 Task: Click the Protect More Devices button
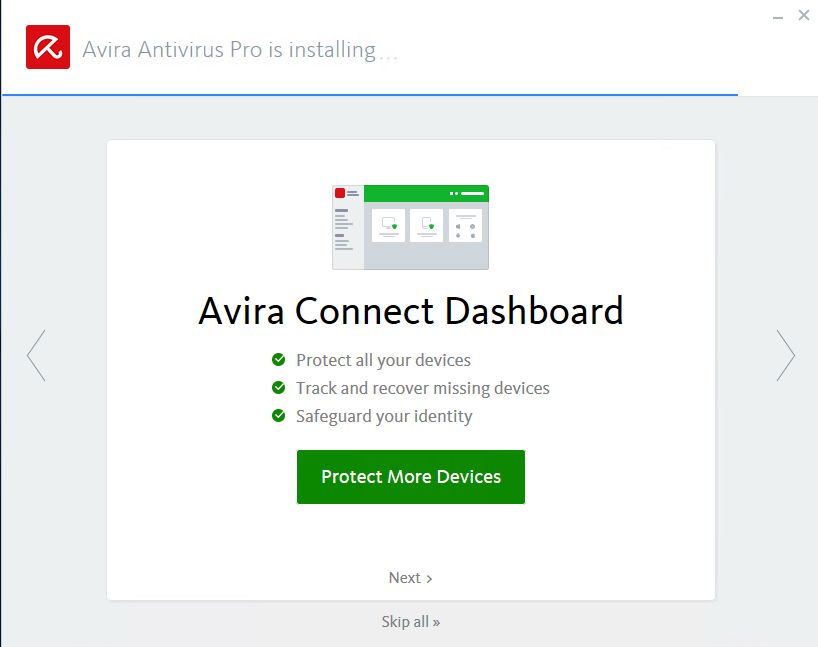pos(411,477)
